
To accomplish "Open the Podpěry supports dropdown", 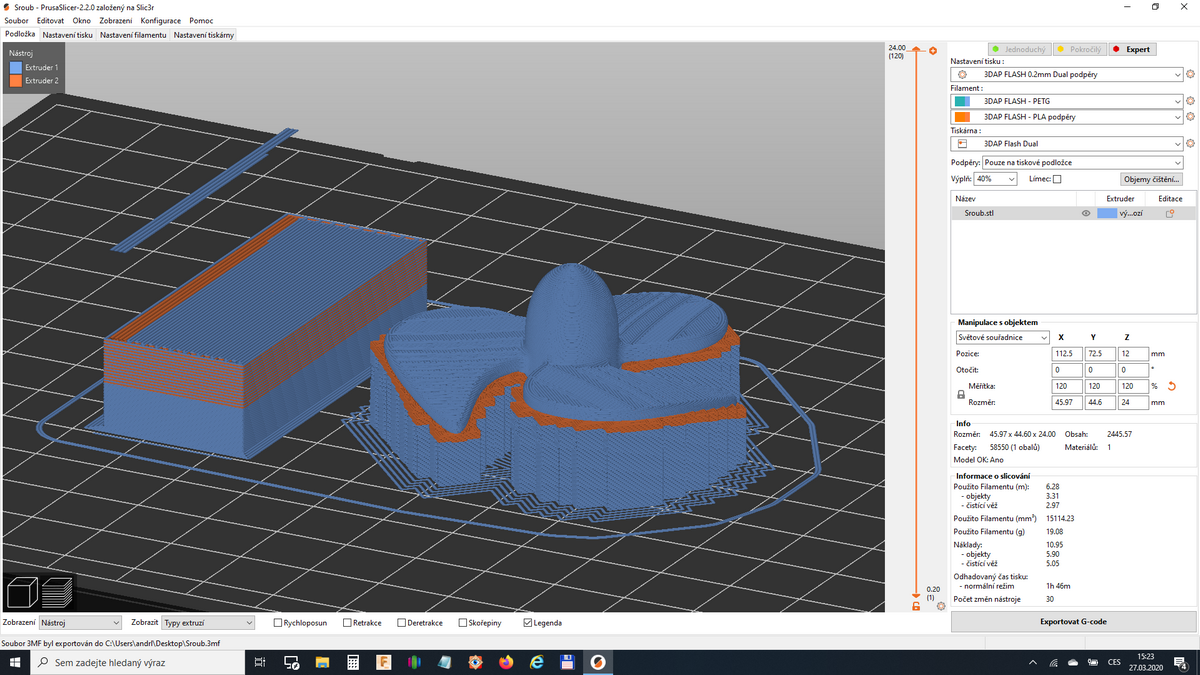I will point(1082,162).
